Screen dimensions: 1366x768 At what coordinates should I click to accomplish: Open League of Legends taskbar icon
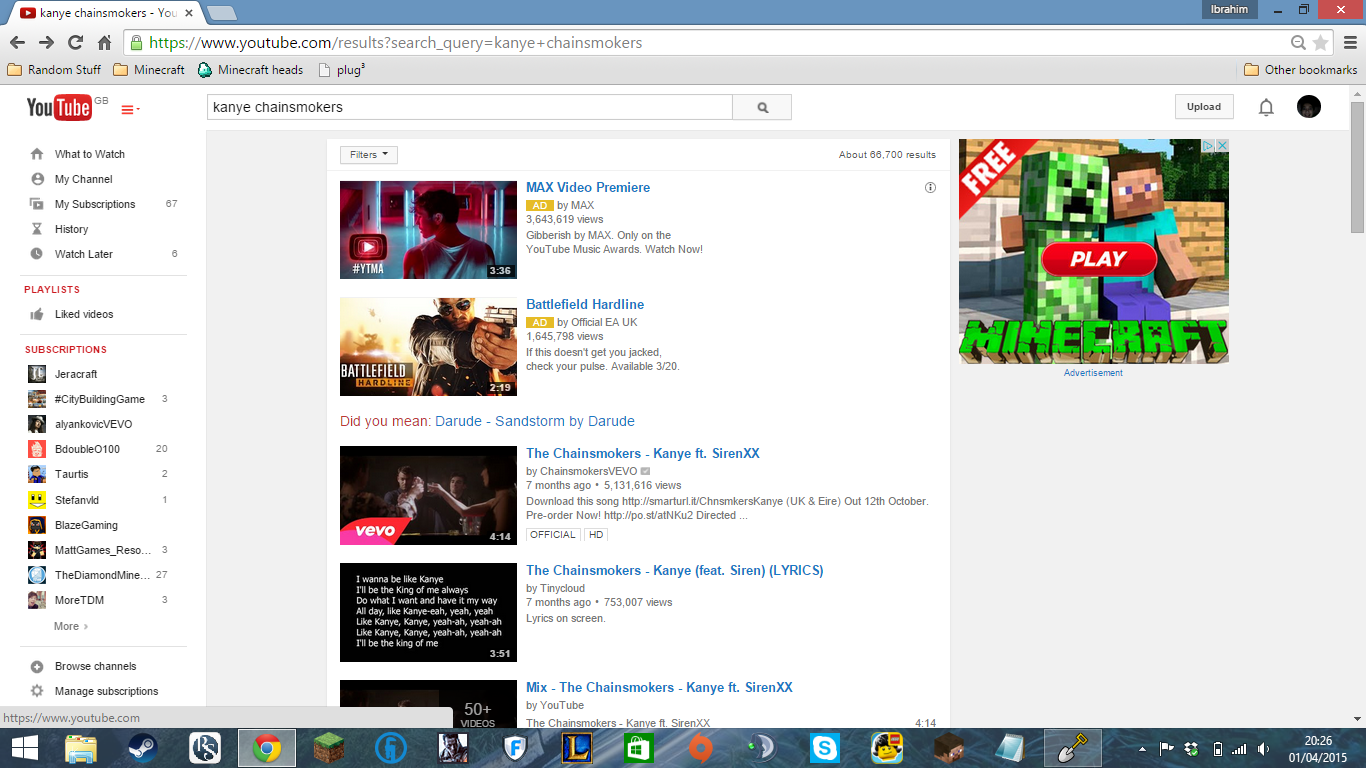click(x=576, y=748)
